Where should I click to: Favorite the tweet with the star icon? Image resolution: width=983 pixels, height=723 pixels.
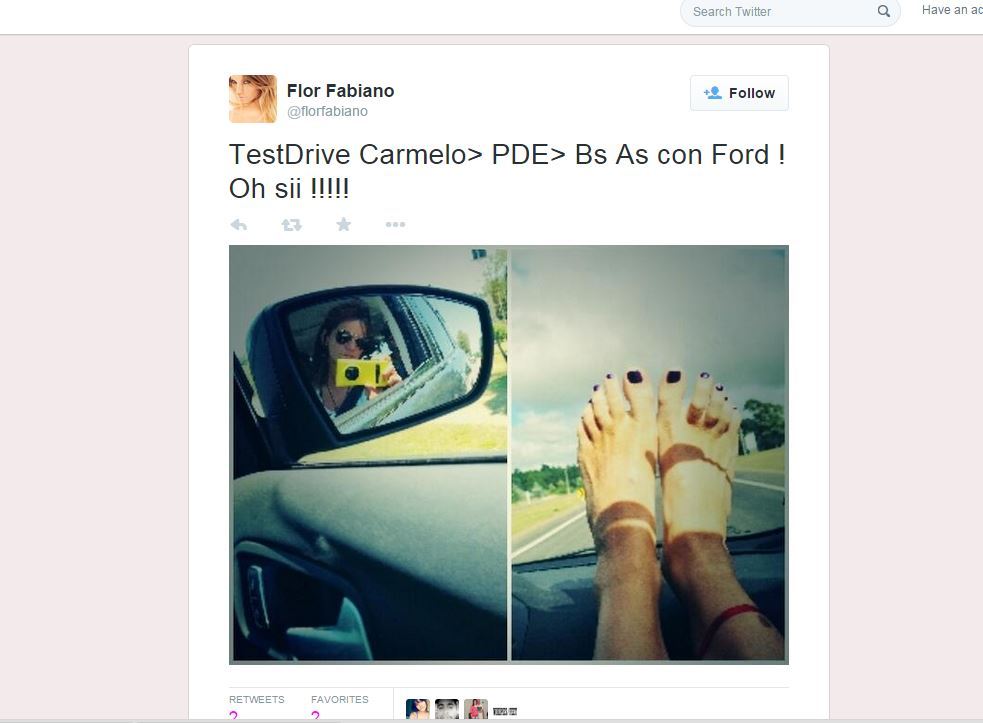344,224
